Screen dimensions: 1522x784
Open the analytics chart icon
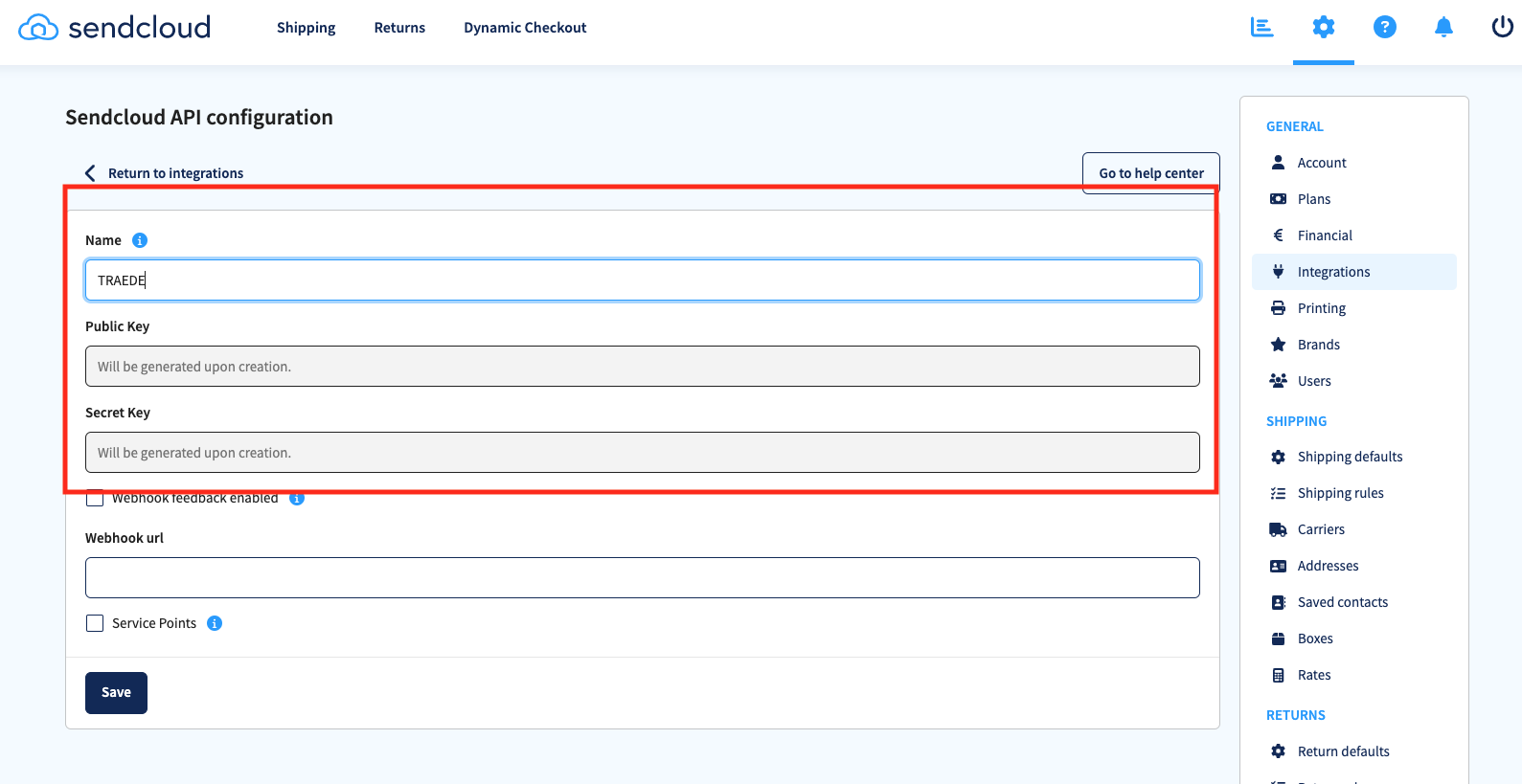tap(1262, 27)
